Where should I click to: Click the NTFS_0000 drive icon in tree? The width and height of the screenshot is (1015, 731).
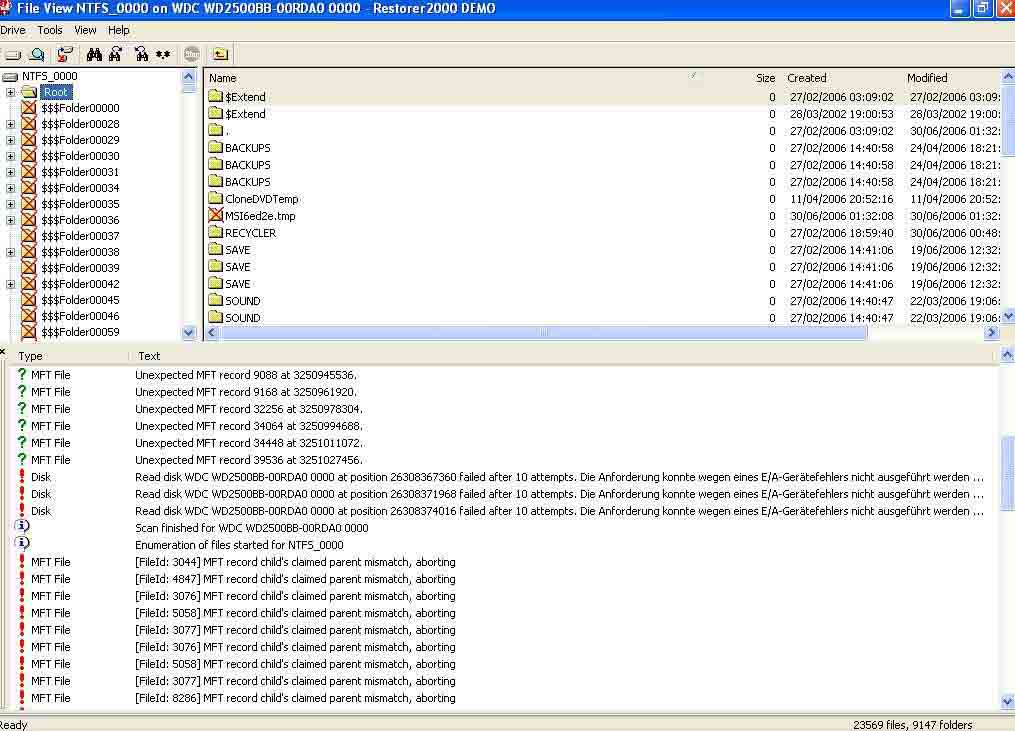pyautogui.click(x=10, y=76)
